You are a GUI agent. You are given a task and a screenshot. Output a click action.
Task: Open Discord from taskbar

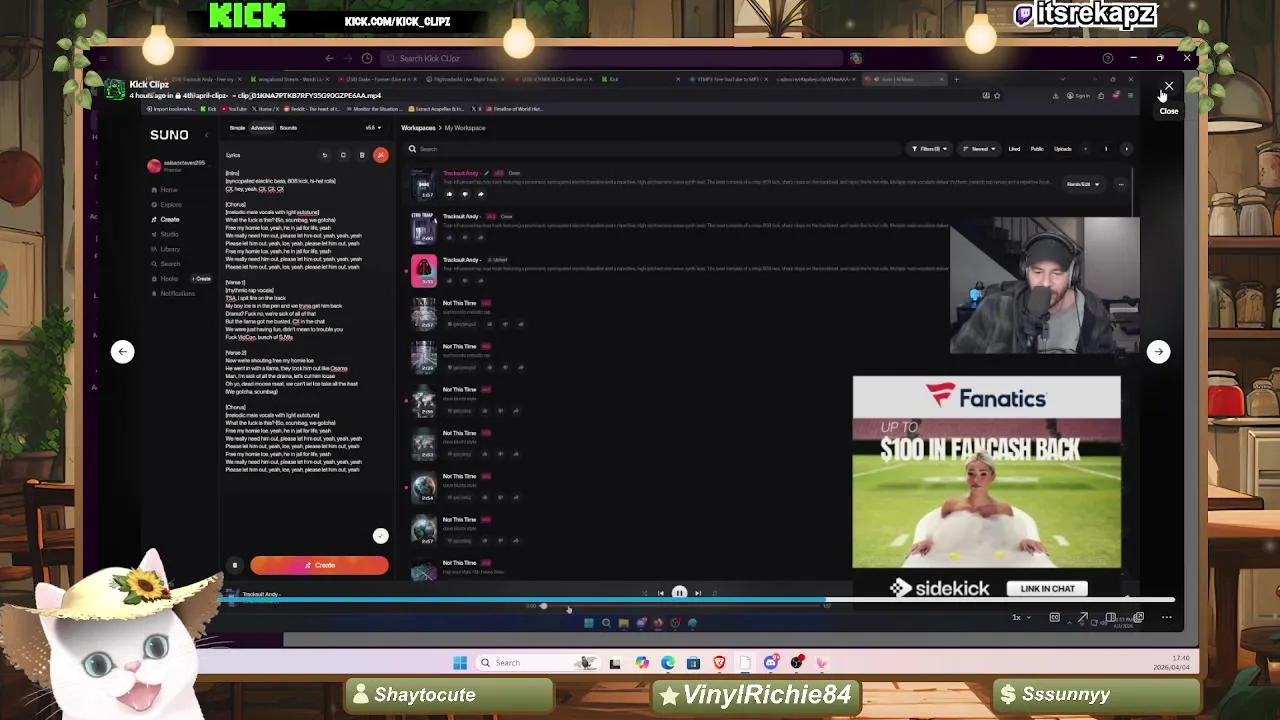(x=771, y=662)
